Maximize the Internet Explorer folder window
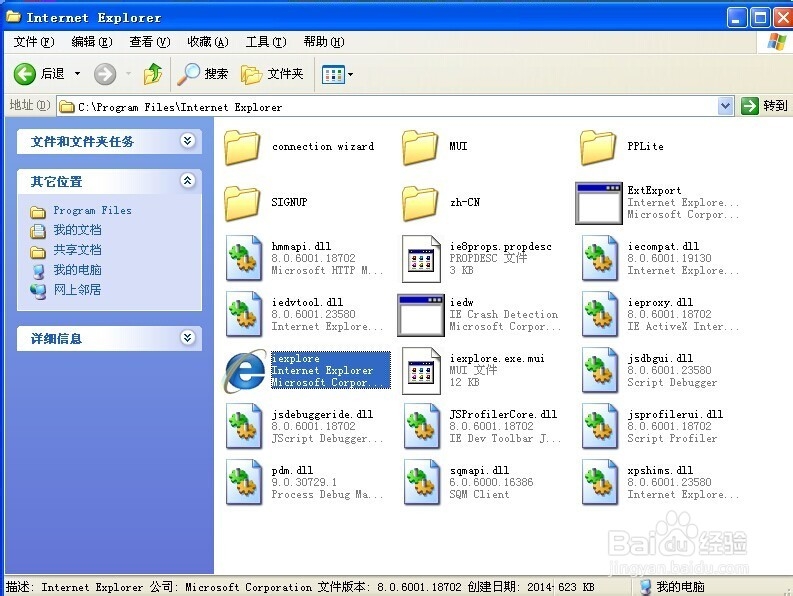The height and width of the screenshot is (596, 793). coord(760,18)
